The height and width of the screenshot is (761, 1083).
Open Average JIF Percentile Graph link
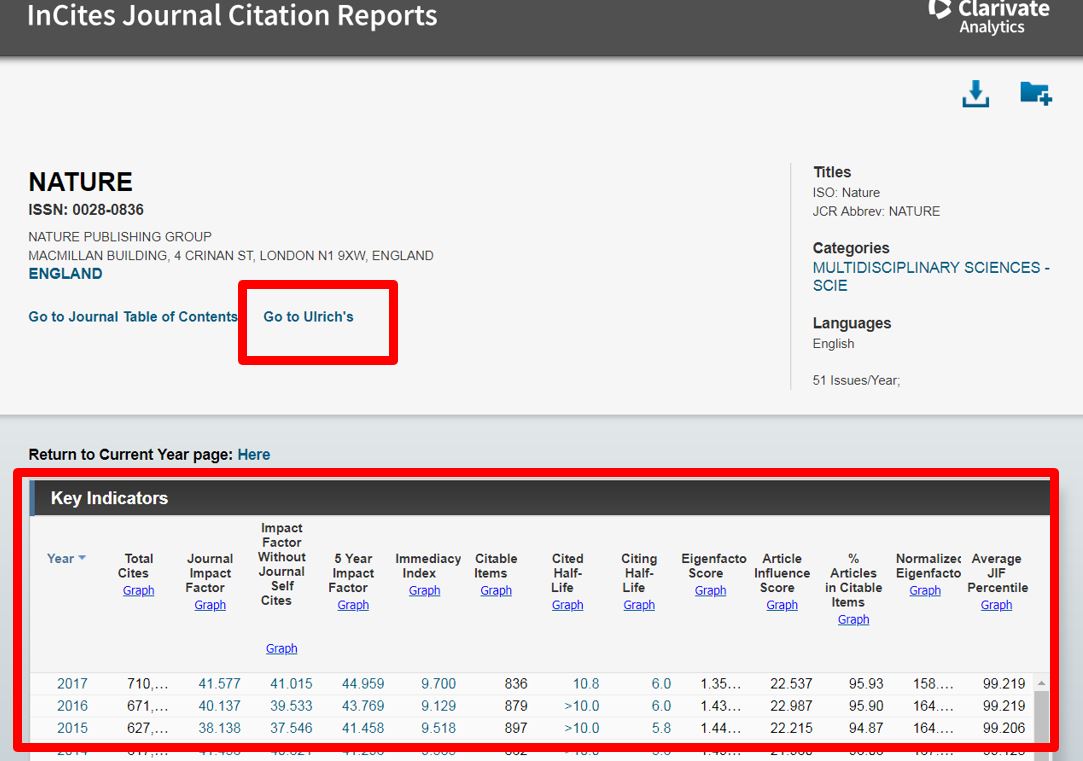tap(996, 605)
